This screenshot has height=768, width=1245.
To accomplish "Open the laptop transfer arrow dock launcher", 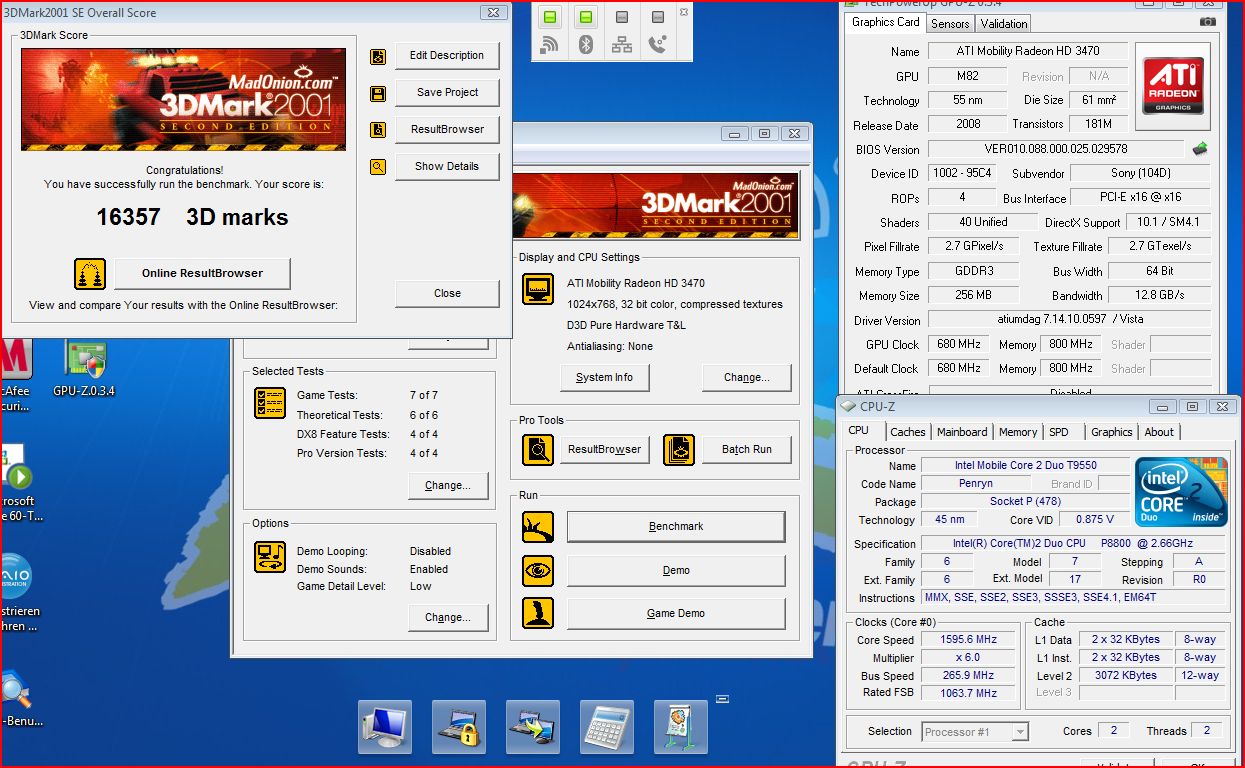I will [x=533, y=727].
